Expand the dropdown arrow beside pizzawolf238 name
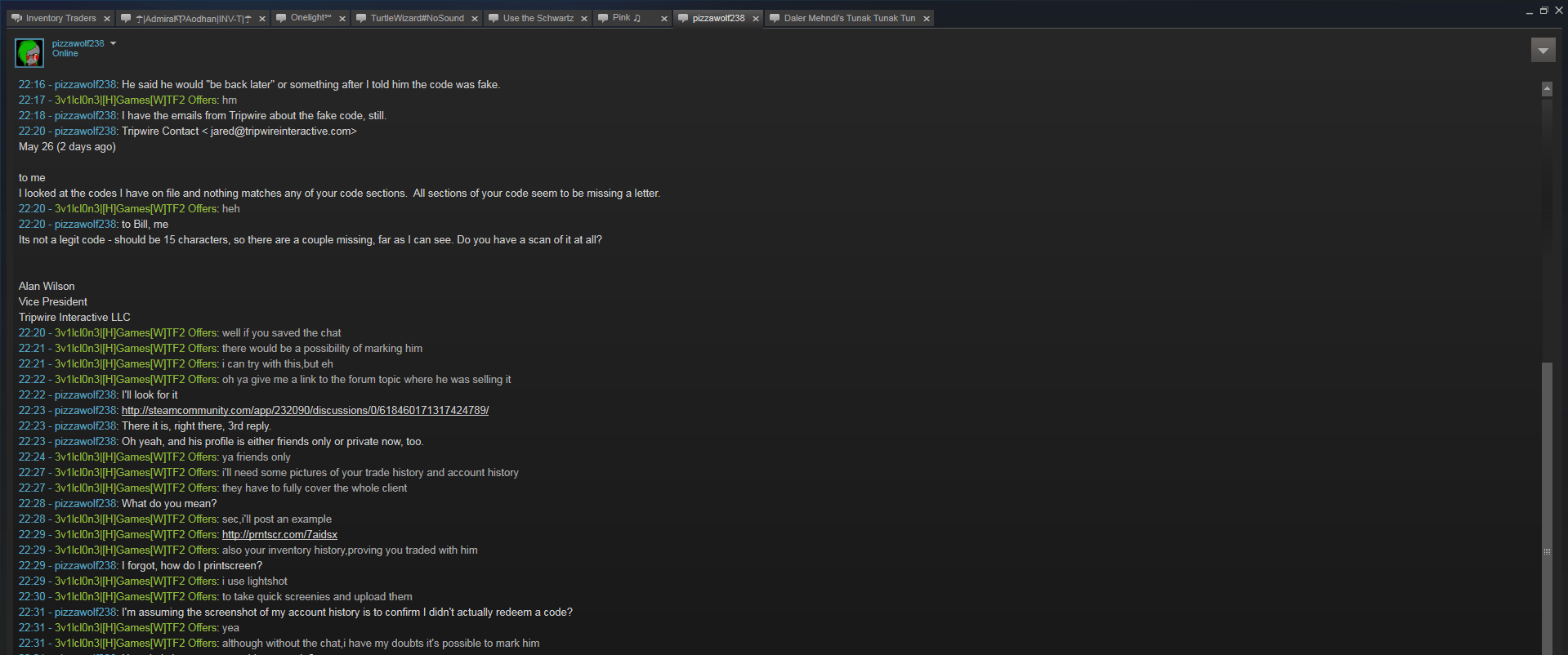 [x=114, y=43]
